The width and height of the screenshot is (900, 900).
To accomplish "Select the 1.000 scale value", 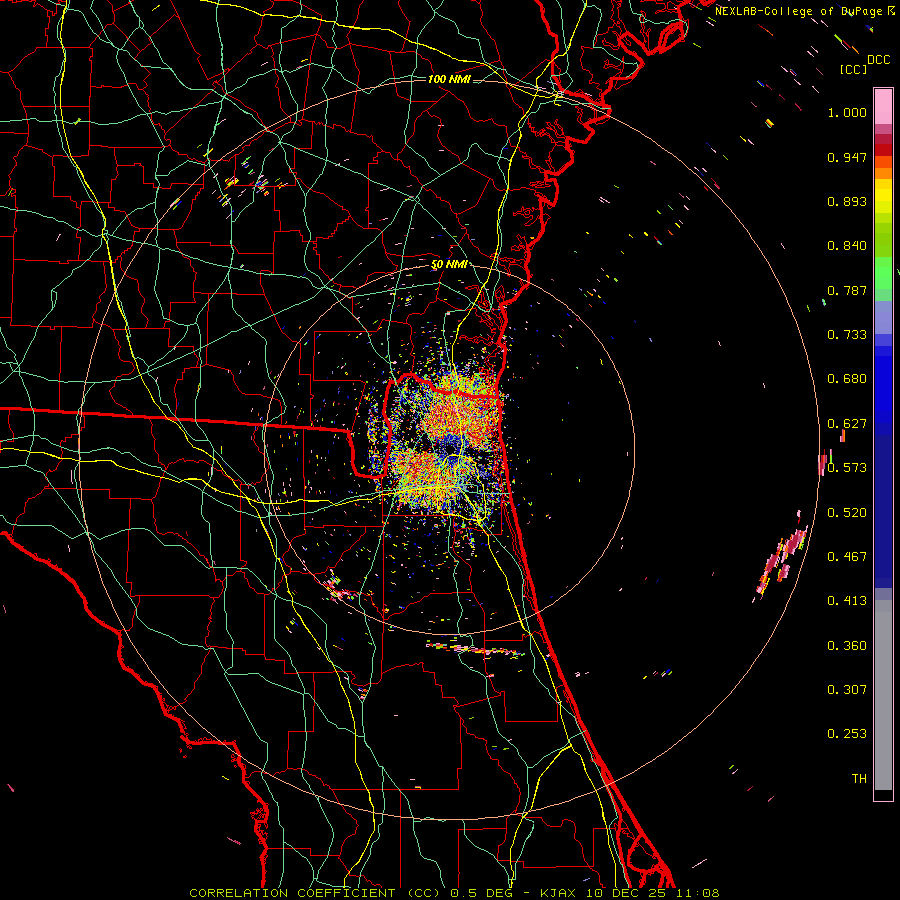I will 847,112.
